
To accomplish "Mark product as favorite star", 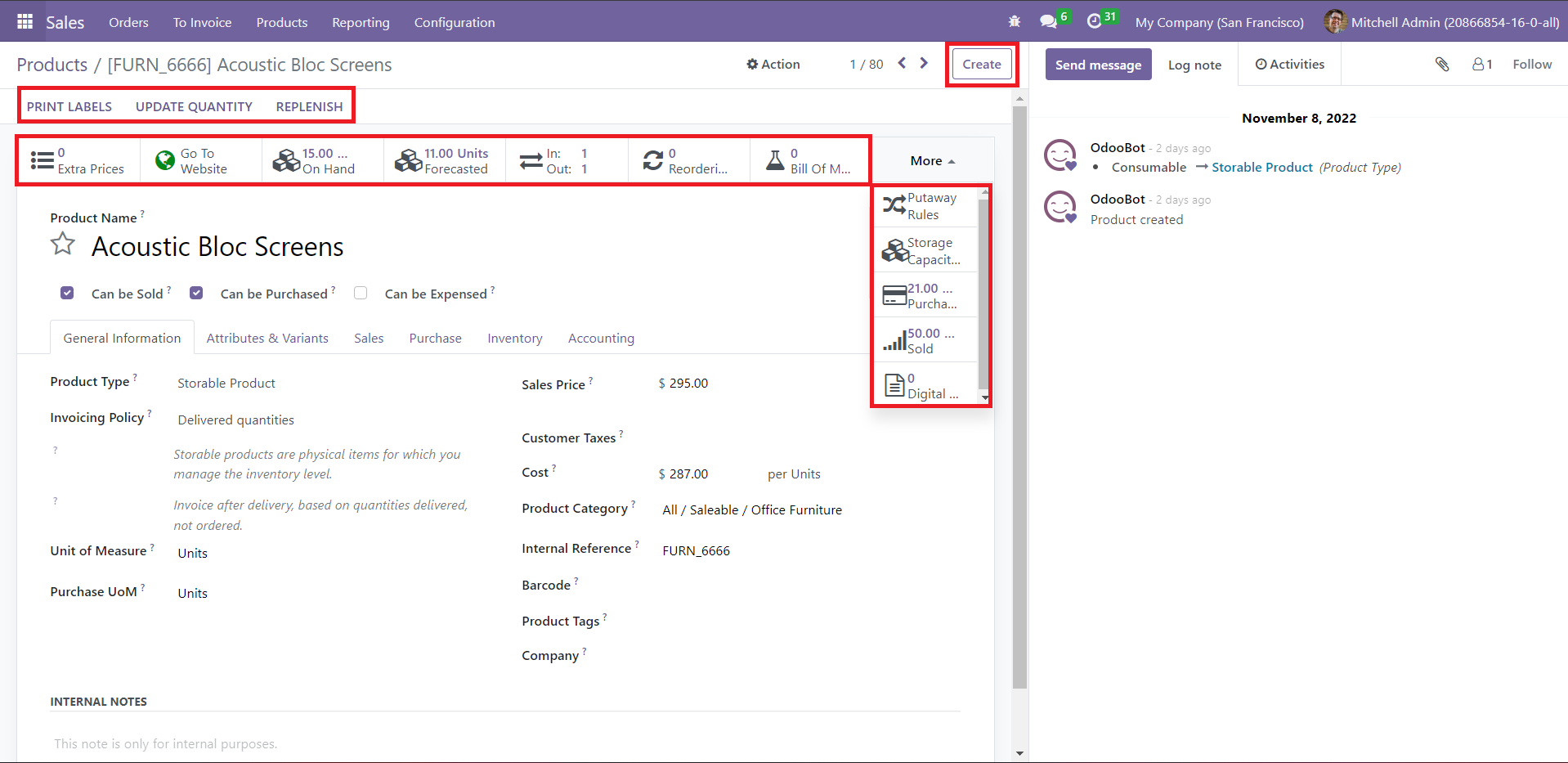I will [x=63, y=245].
